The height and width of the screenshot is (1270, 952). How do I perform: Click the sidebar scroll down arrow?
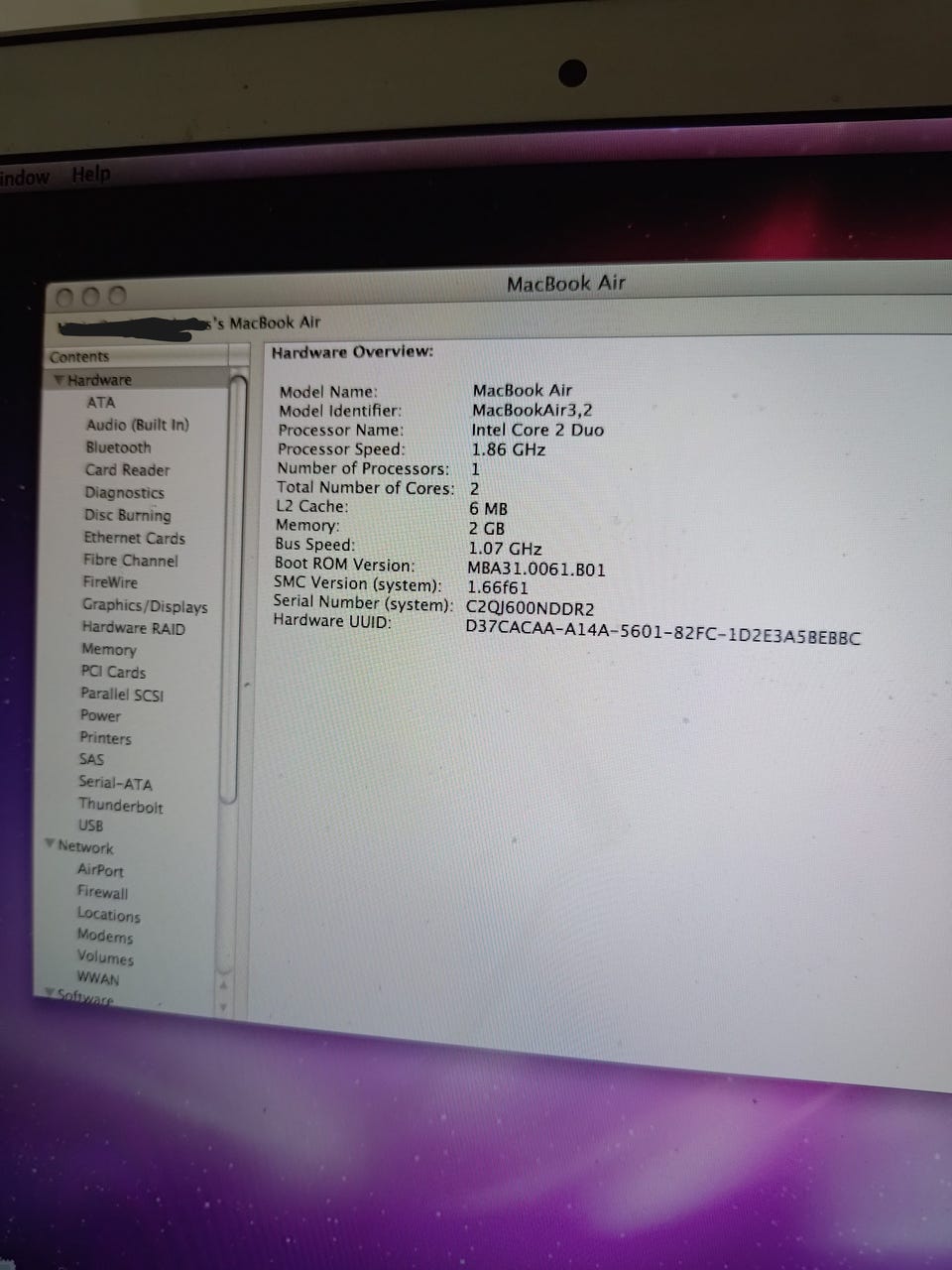(x=224, y=1007)
